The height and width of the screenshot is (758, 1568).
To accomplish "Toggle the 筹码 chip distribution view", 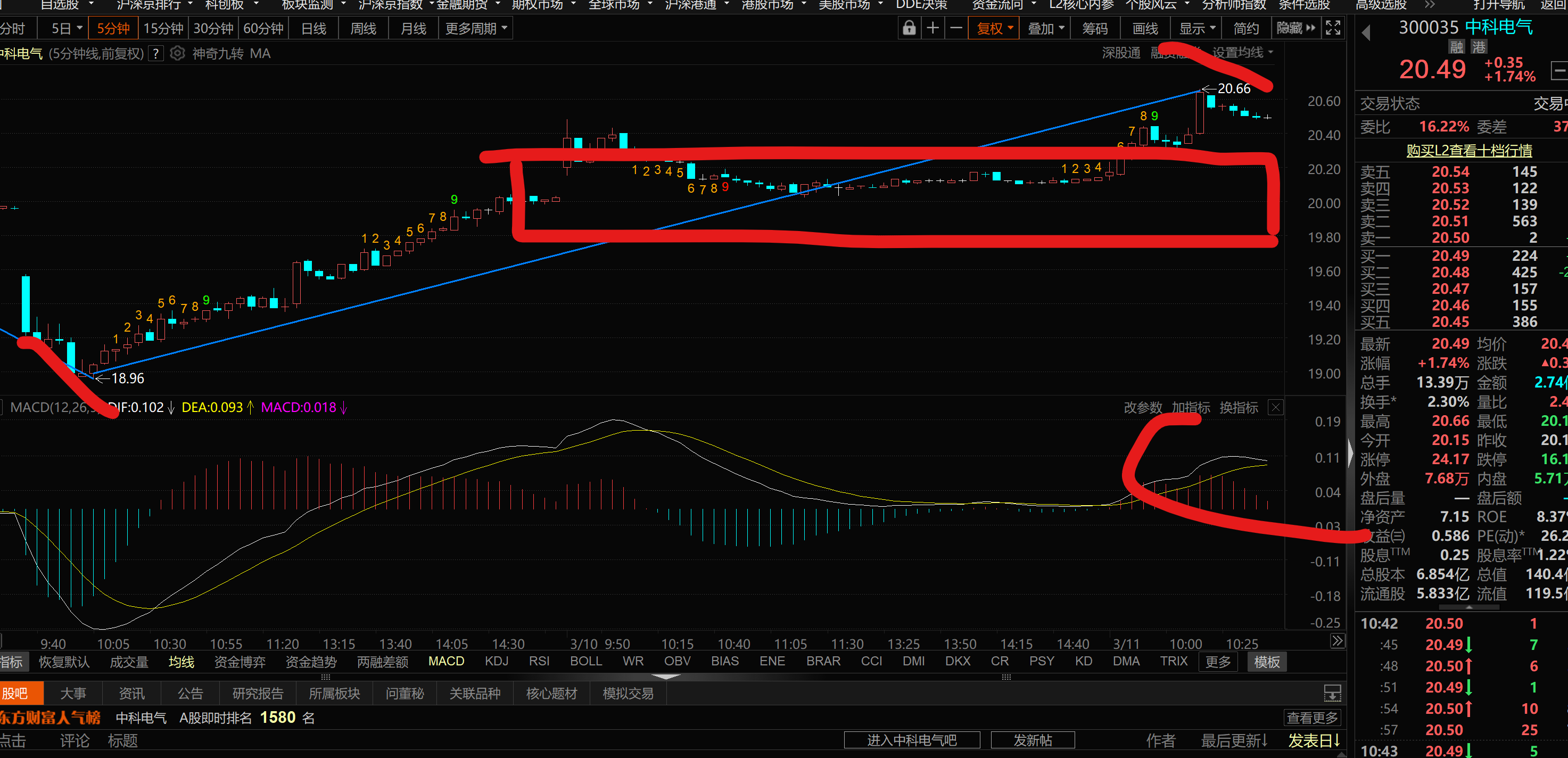I will point(1094,28).
